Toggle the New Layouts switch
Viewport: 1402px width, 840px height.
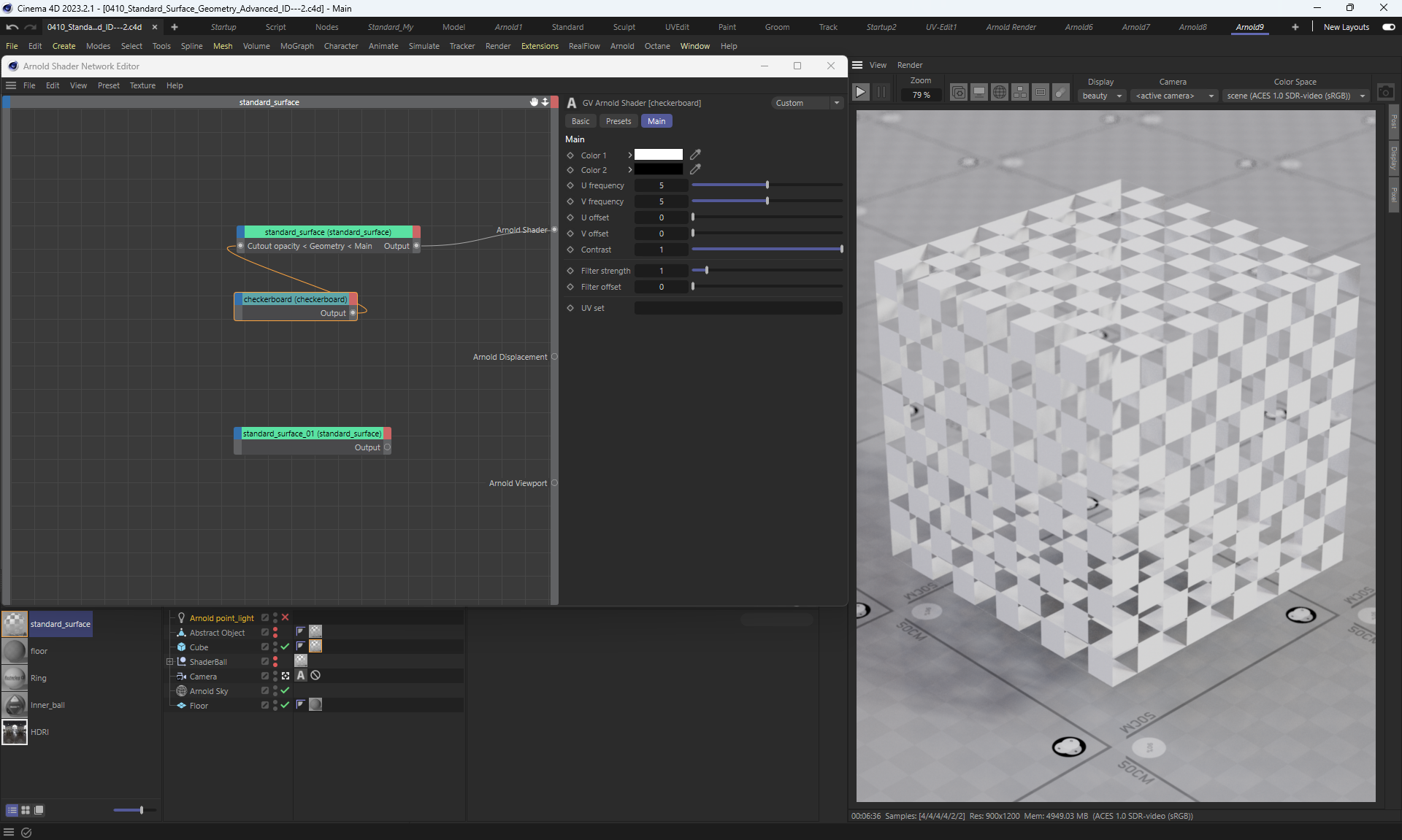coord(1388,27)
